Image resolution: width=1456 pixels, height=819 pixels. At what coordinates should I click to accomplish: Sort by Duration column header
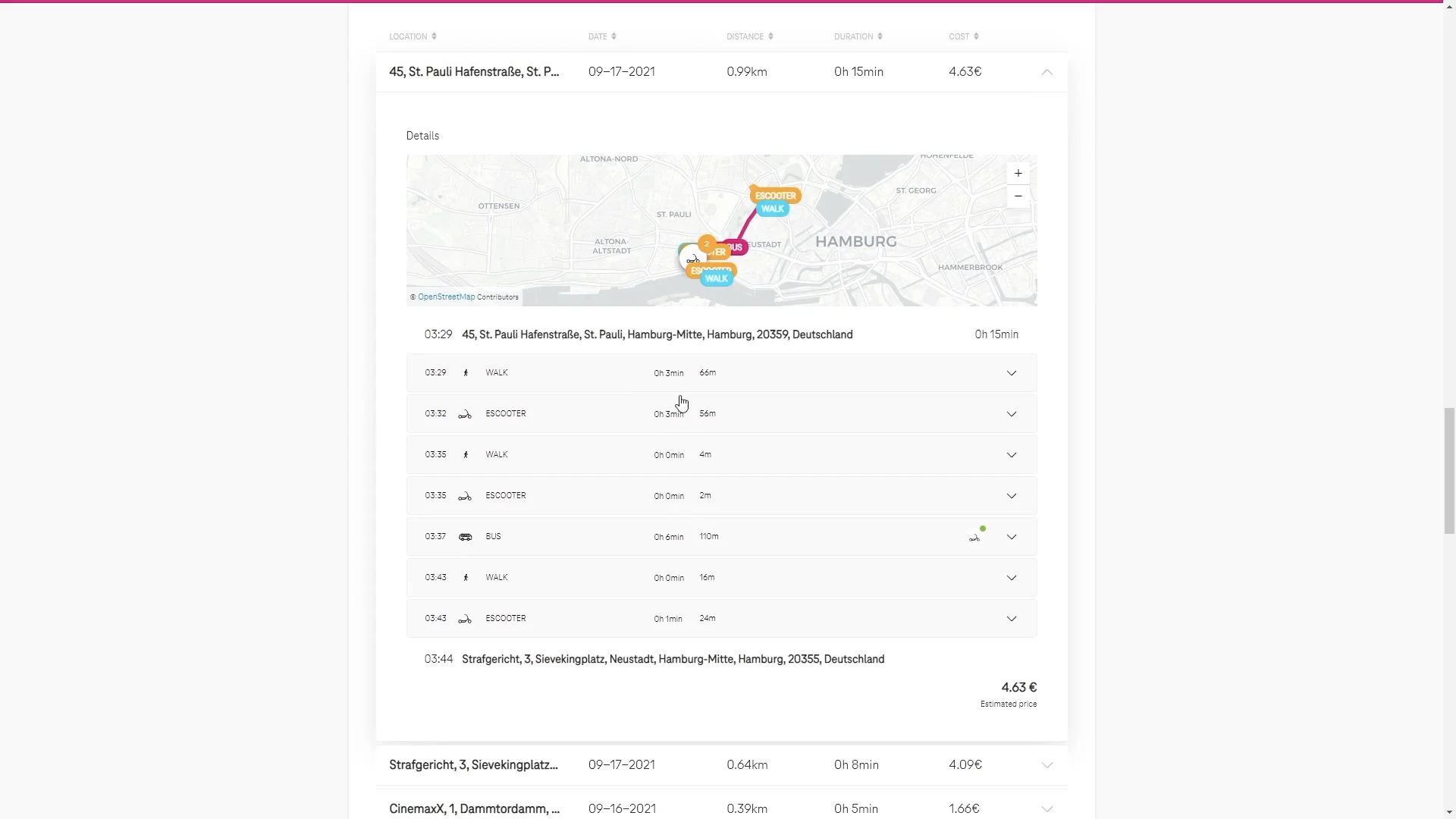click(858, 36)
